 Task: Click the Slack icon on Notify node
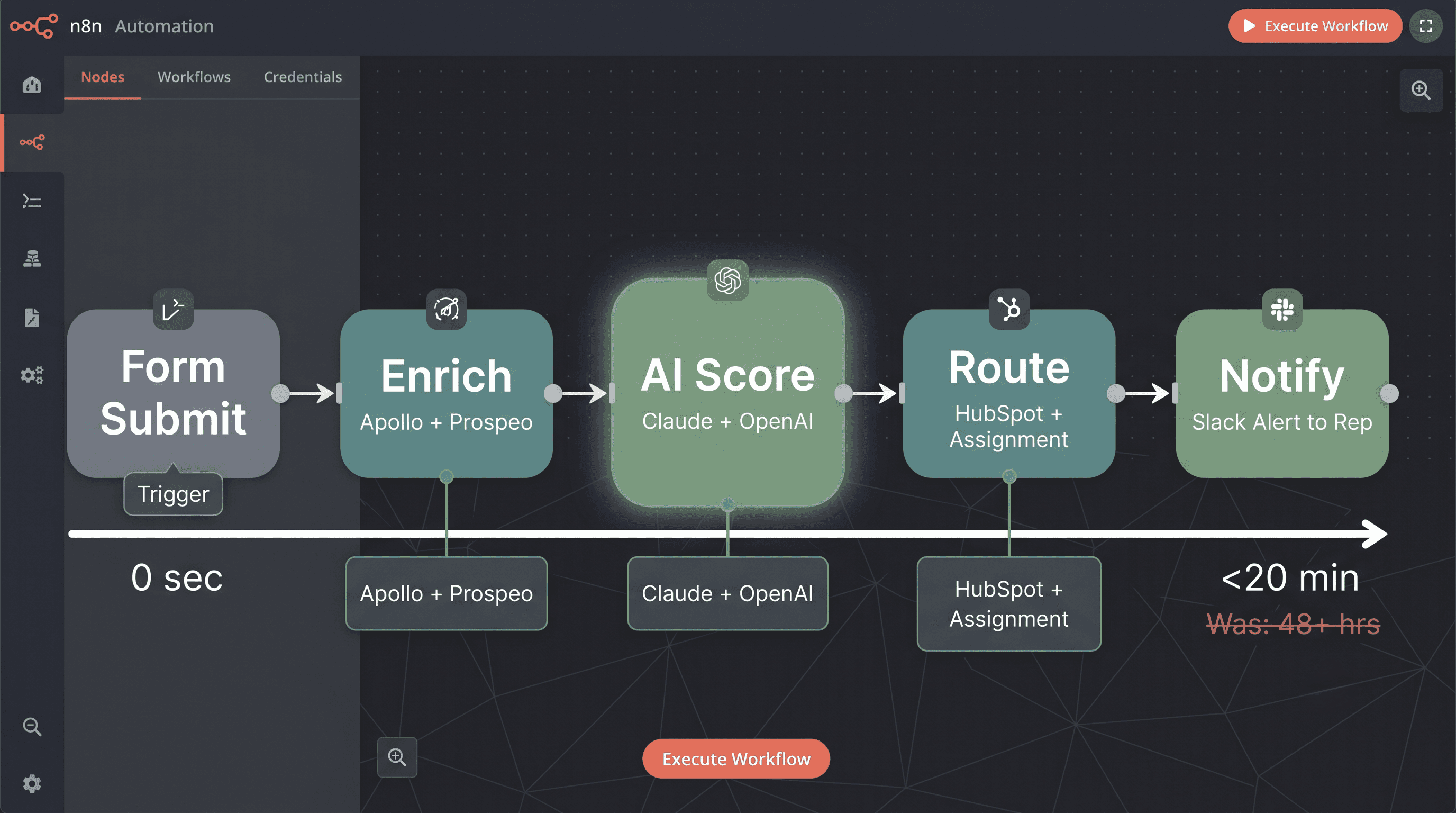tap(1282, 309)
